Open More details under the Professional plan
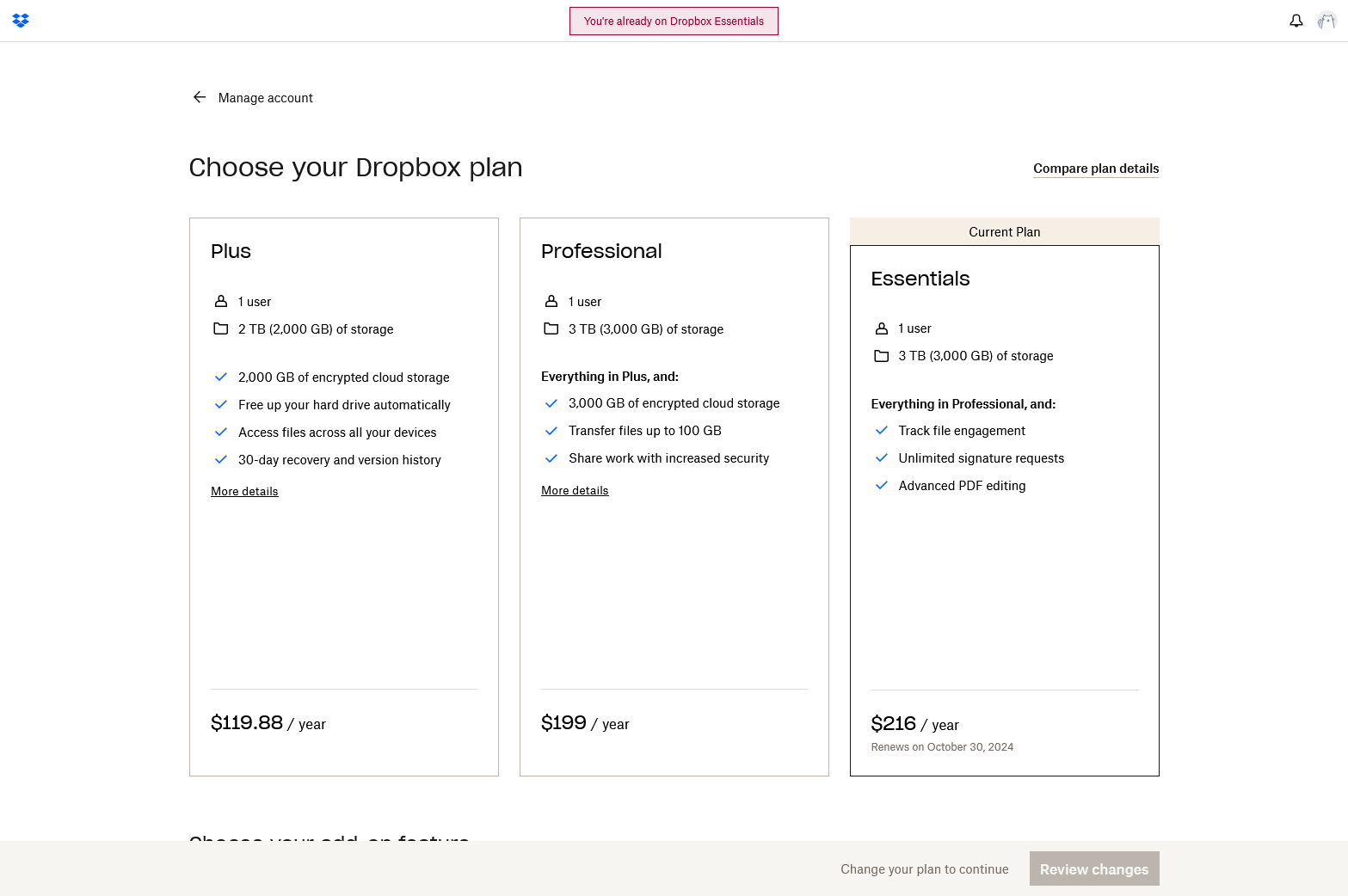 (x=575, y=490)
